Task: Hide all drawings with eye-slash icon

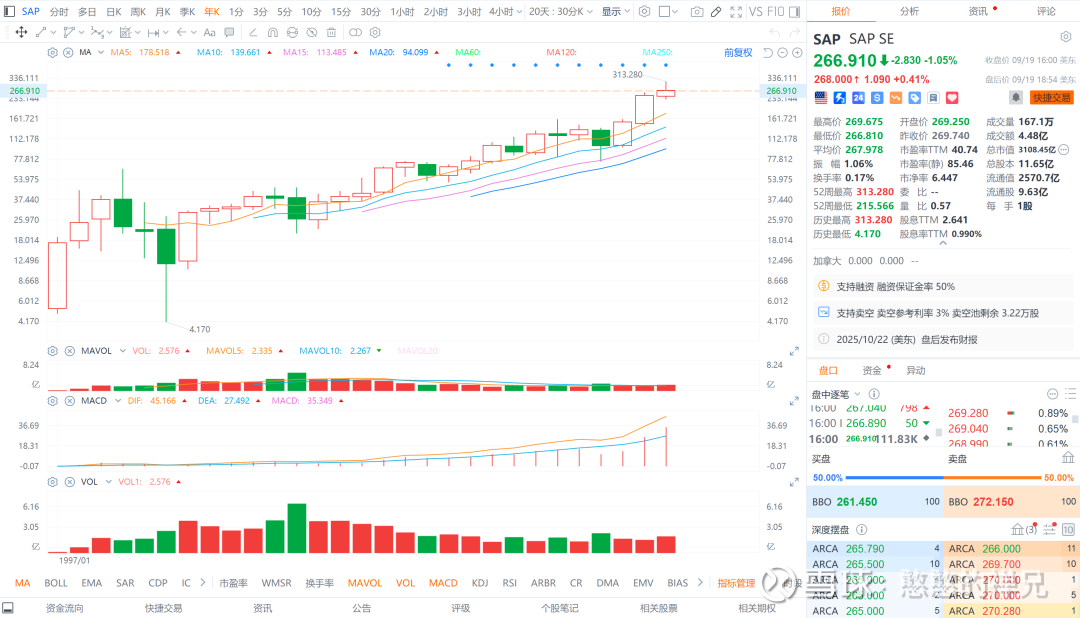Action: coord(312,32)
